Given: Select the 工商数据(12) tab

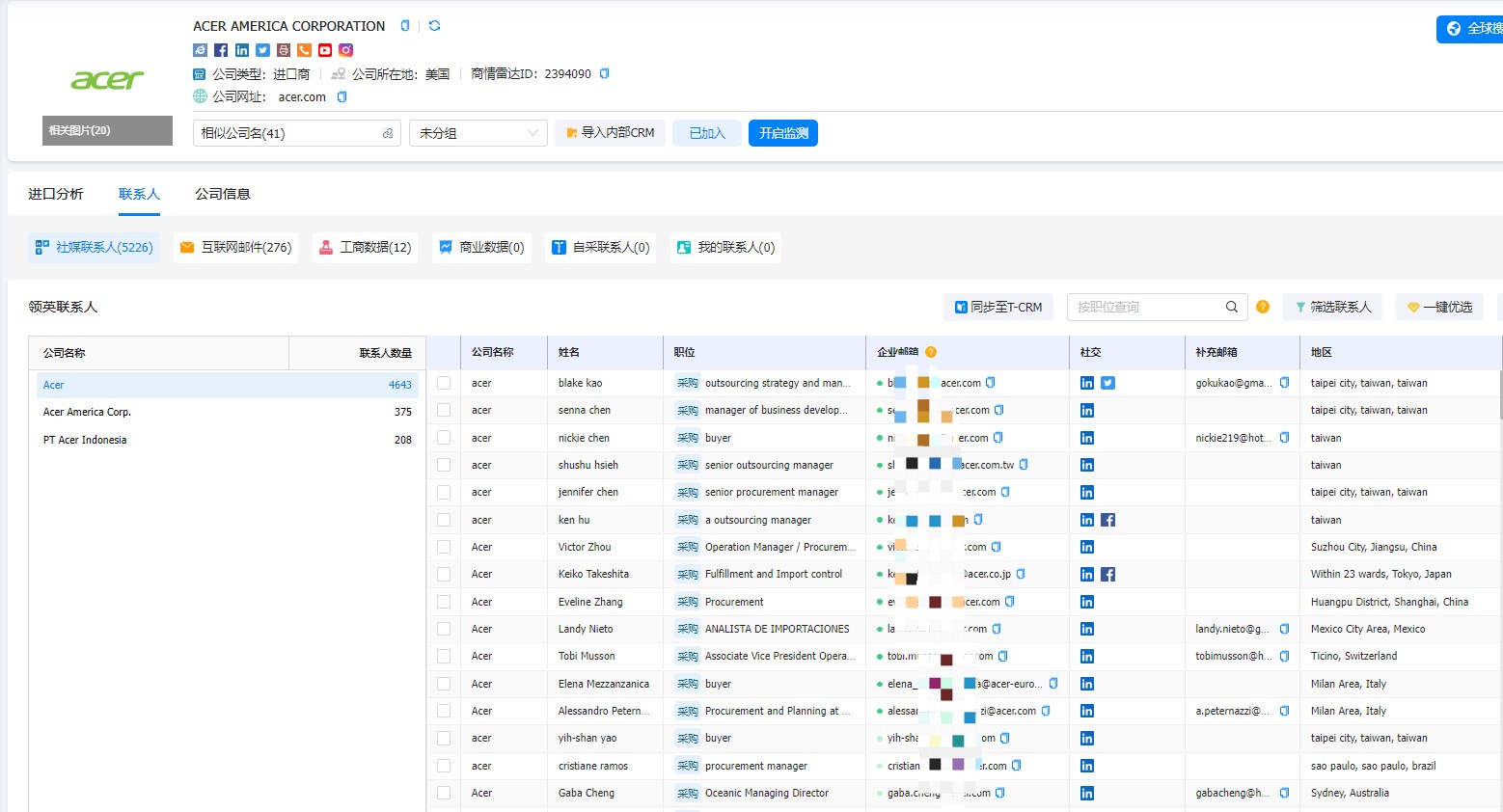Looking at the screenshot, I should tap(365, 247).
